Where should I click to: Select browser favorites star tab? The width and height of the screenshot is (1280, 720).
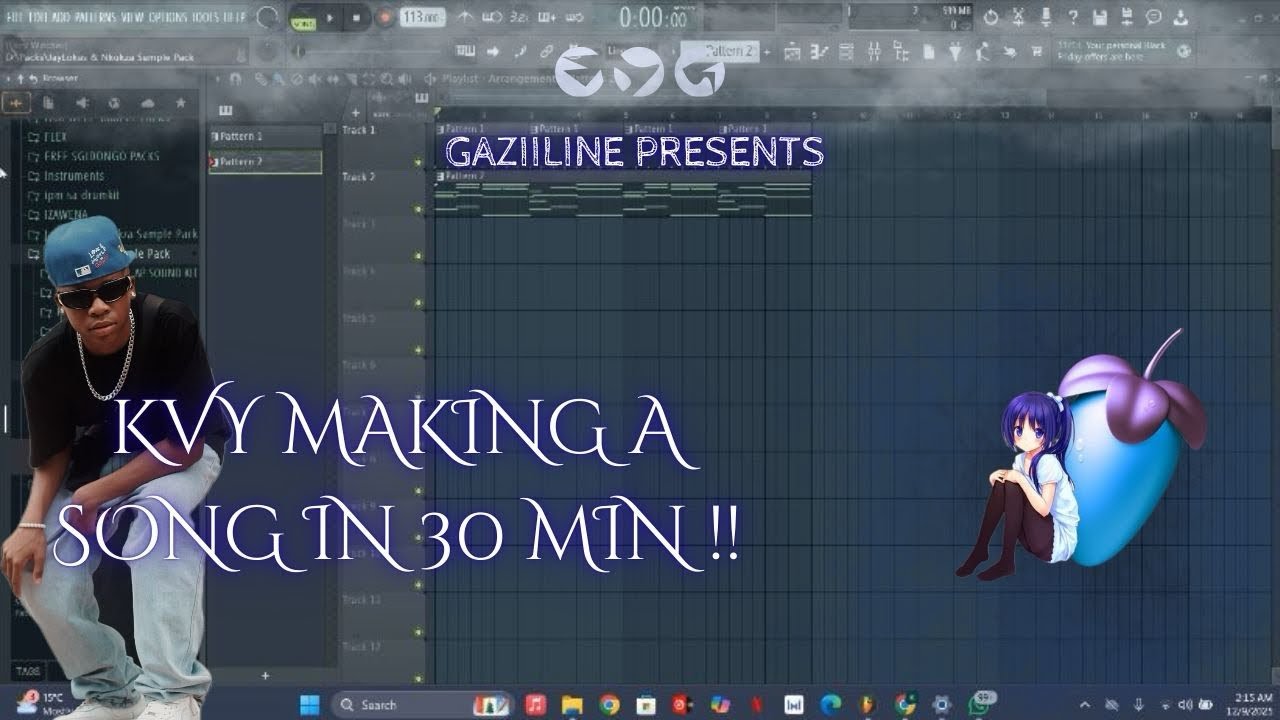[181, 103]
